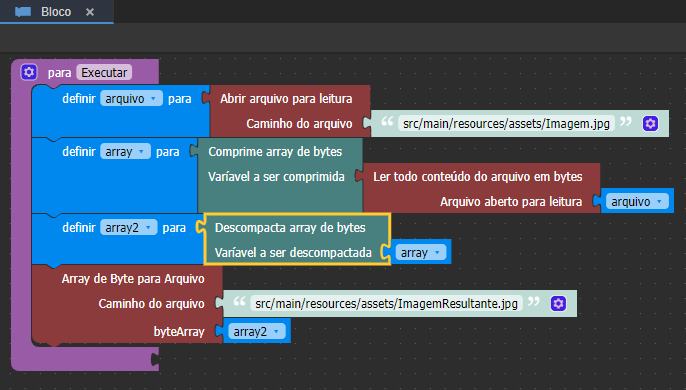
Task: Open the array variable dropdown in second definir block
Action: [125, 151]
